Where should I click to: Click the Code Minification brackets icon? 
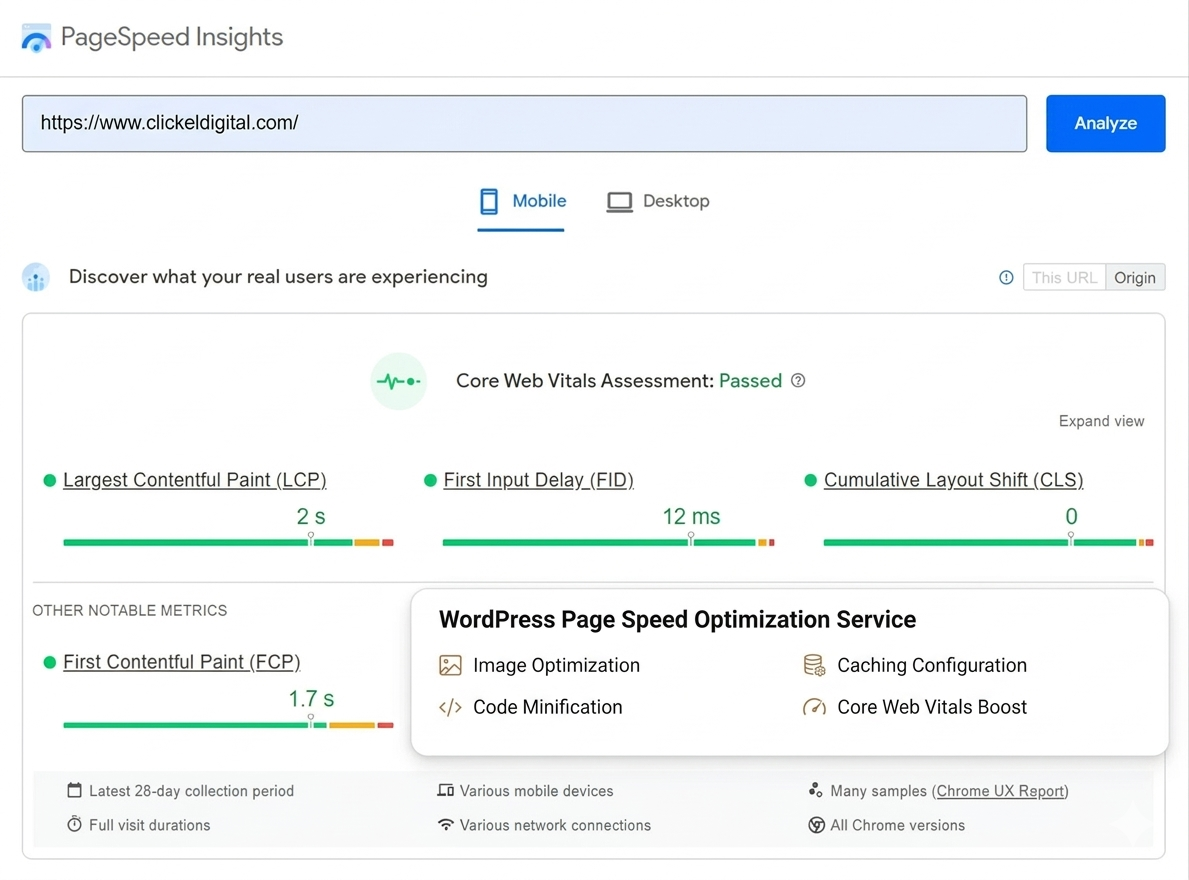point(450,707)
